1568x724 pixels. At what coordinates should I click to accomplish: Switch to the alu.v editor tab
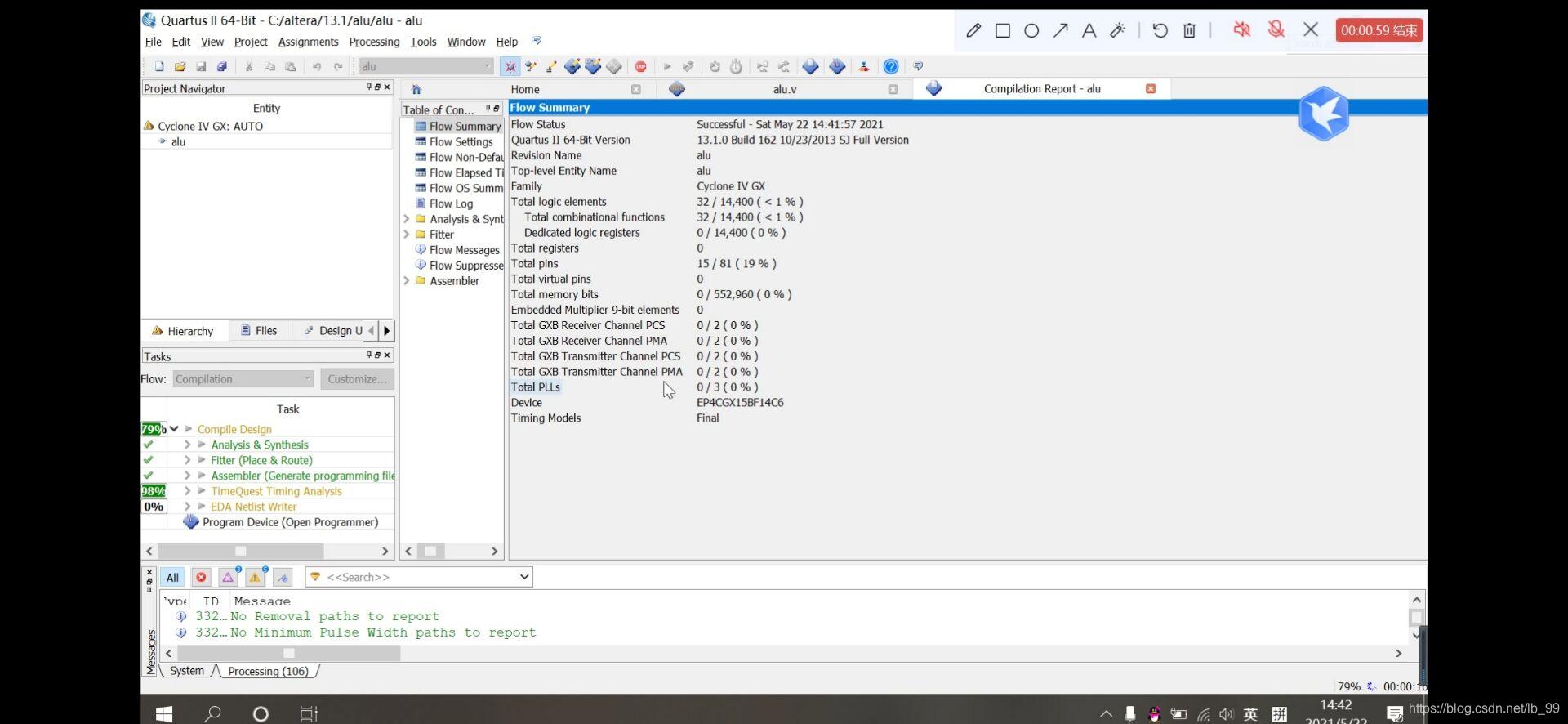pos(784,89)
